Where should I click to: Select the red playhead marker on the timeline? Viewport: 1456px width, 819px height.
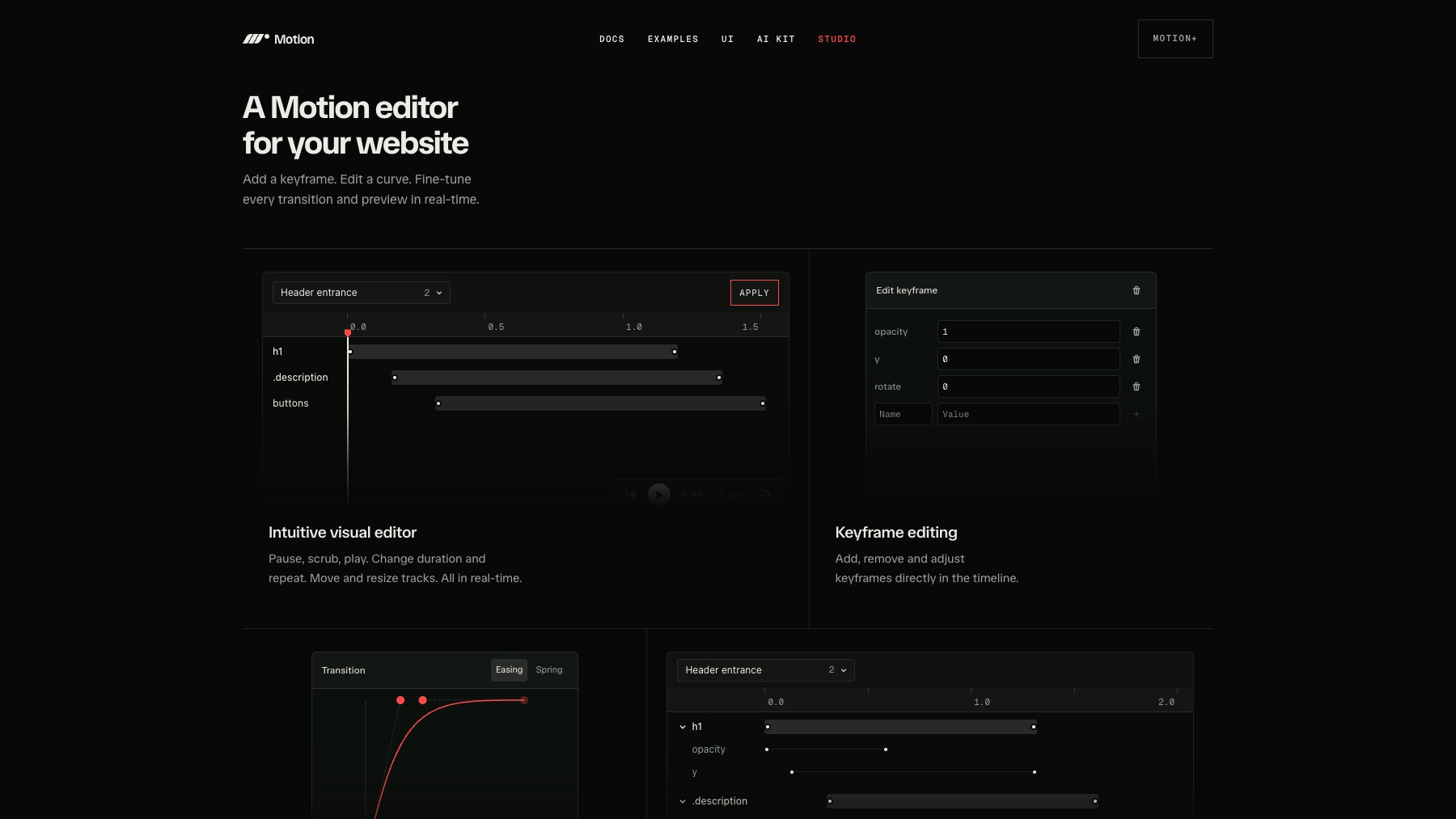[348, 332]
